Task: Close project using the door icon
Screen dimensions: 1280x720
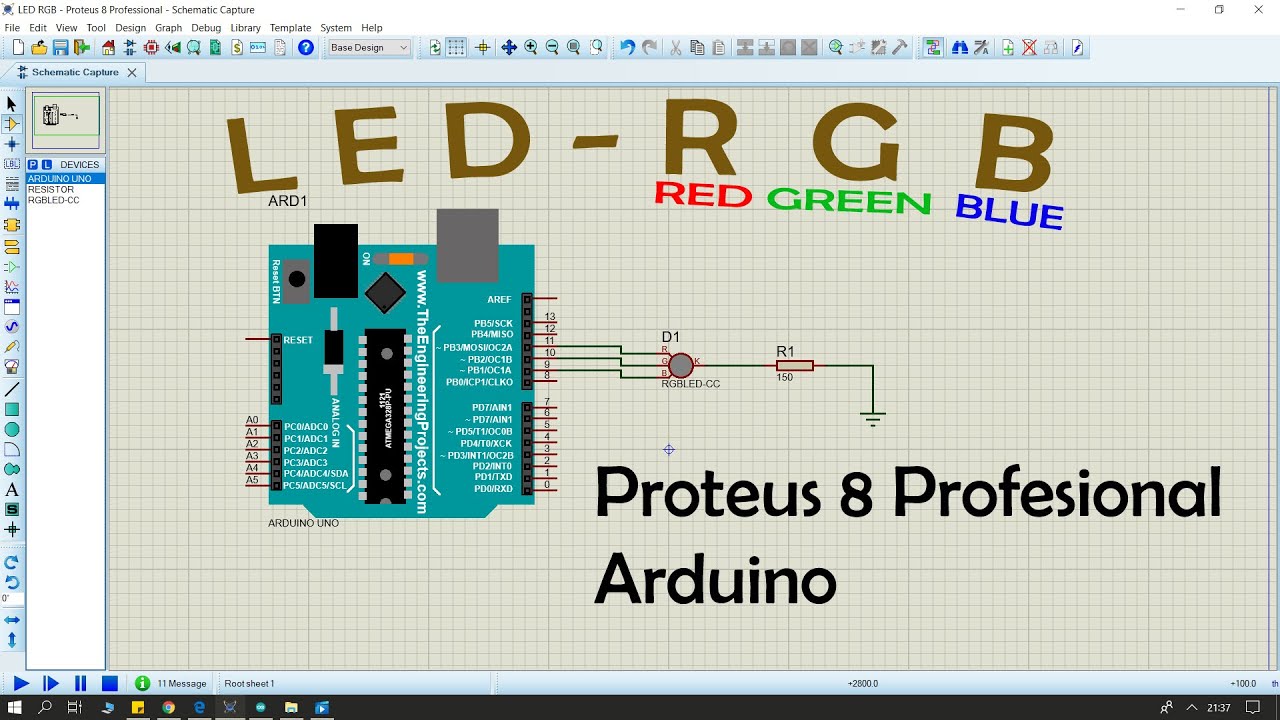Action: [x=82, y=47]
